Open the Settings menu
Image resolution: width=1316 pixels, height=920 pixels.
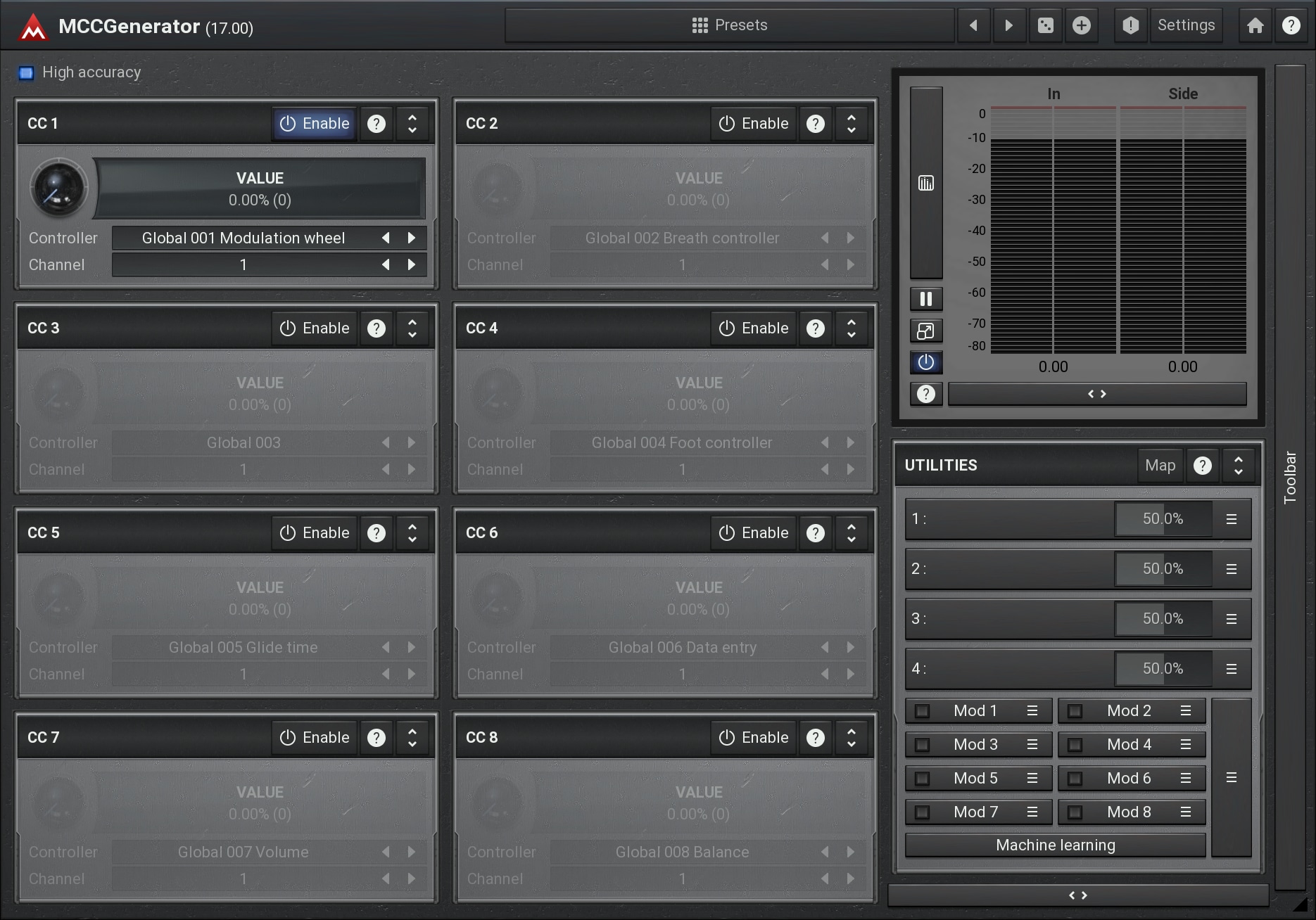tap(1186, 26)
